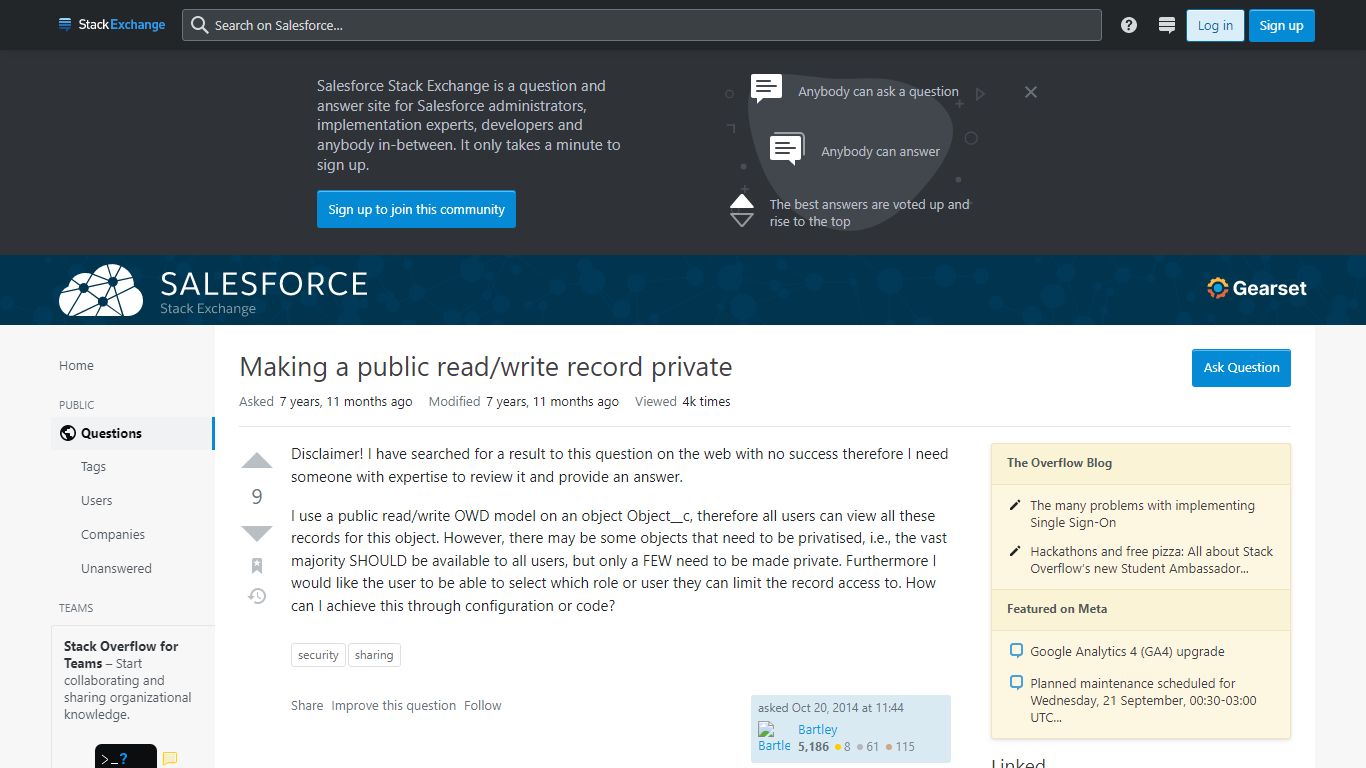Open Bartley's avatar image
1366x768 pixels.
(x=774, y=737)
